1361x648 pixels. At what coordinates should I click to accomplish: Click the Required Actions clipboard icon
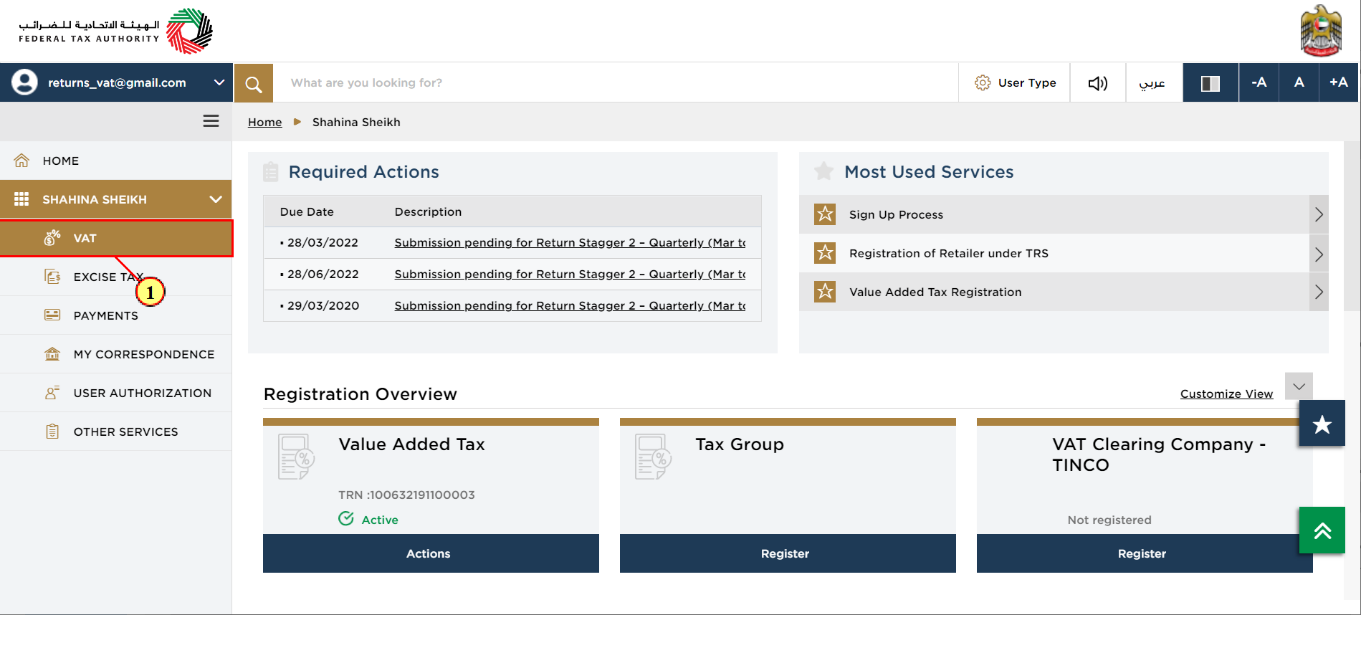(271, 172)
